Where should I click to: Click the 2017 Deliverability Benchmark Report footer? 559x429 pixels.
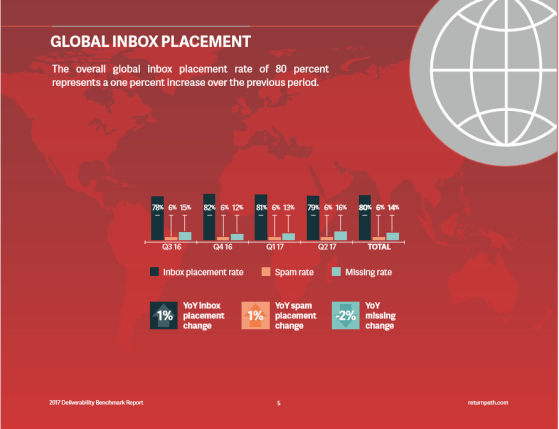click(x=96, y=402)
